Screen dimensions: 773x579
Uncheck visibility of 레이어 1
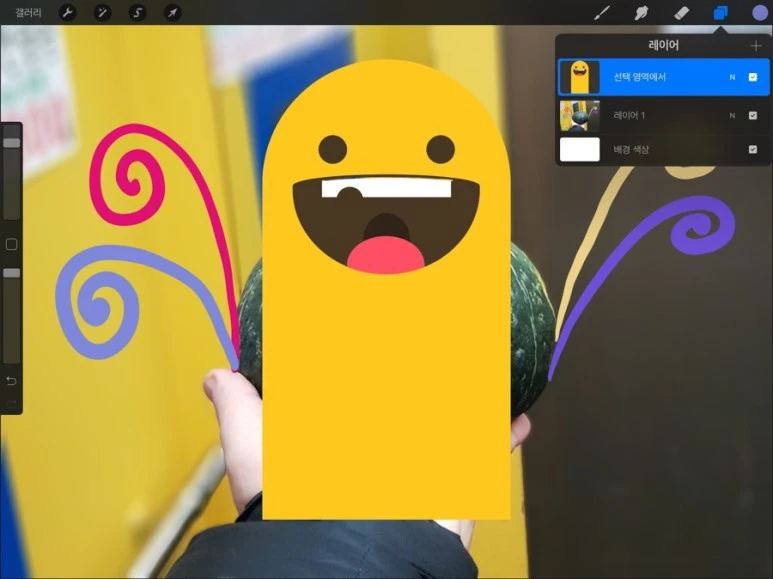point(753,116)
